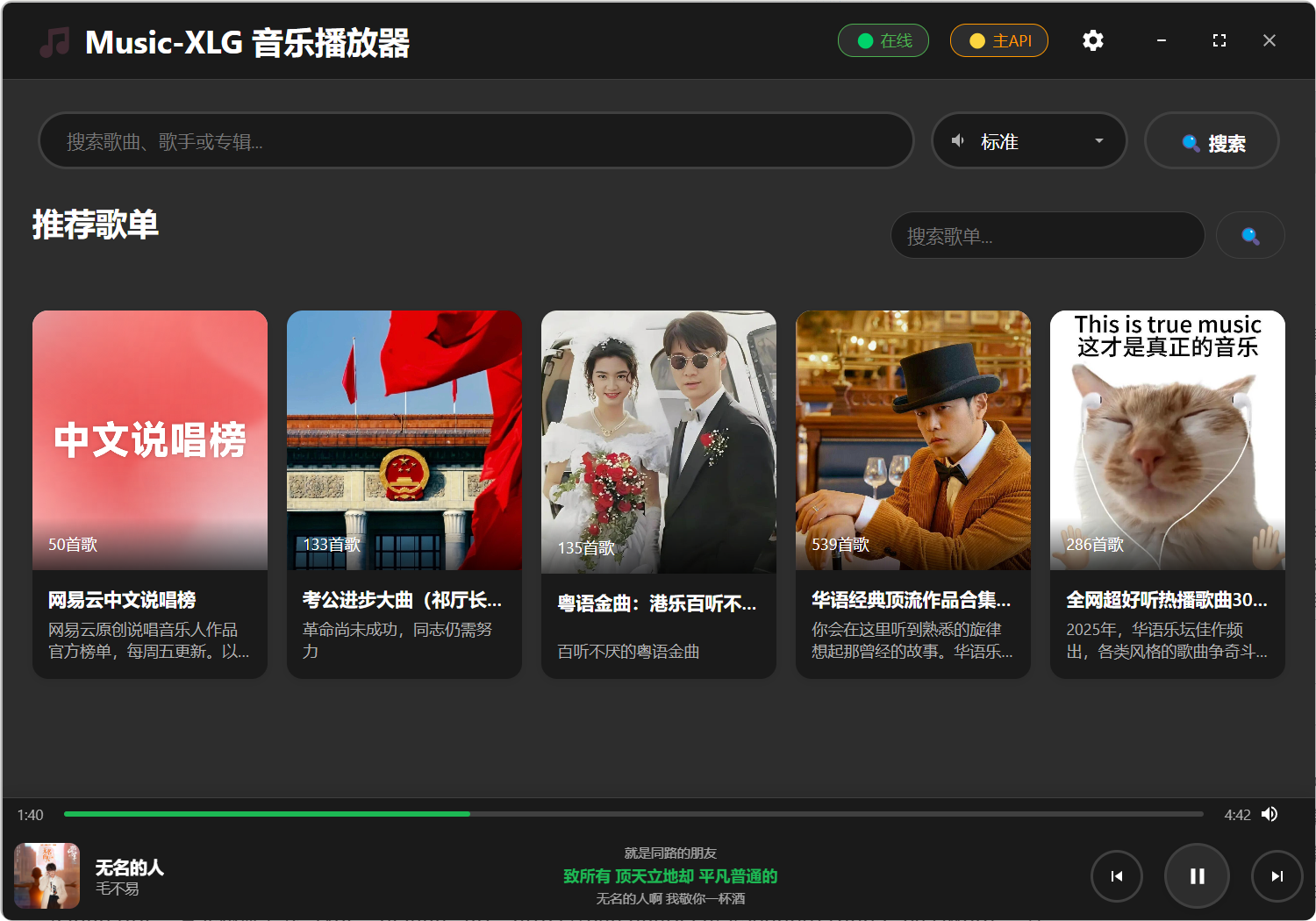This screenshot has height=921, width=1316.
Task: Toggle the 主API source switch
Action: coord(998,40)
